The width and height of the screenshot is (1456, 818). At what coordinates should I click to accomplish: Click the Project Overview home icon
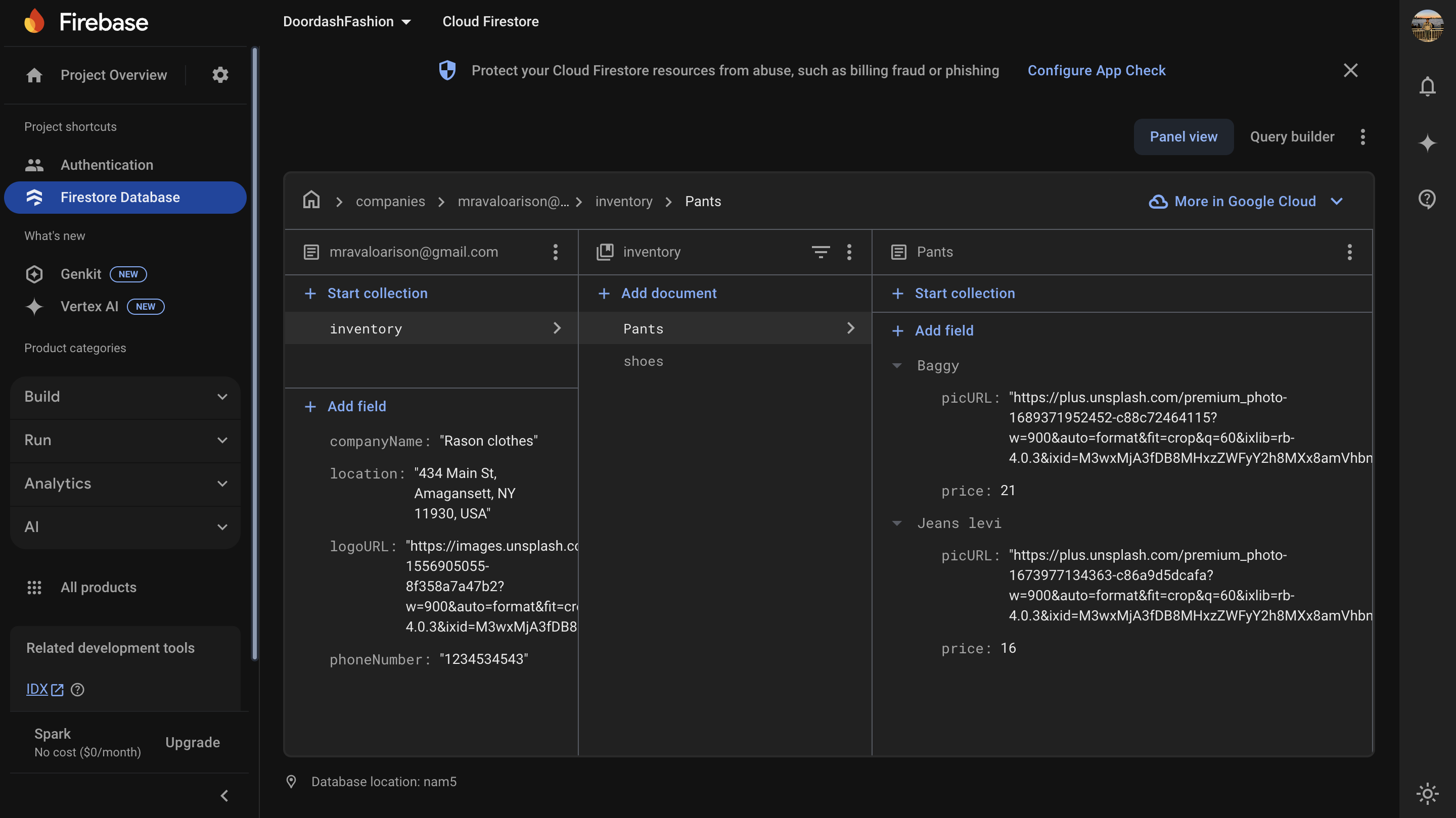pos(34,75)
